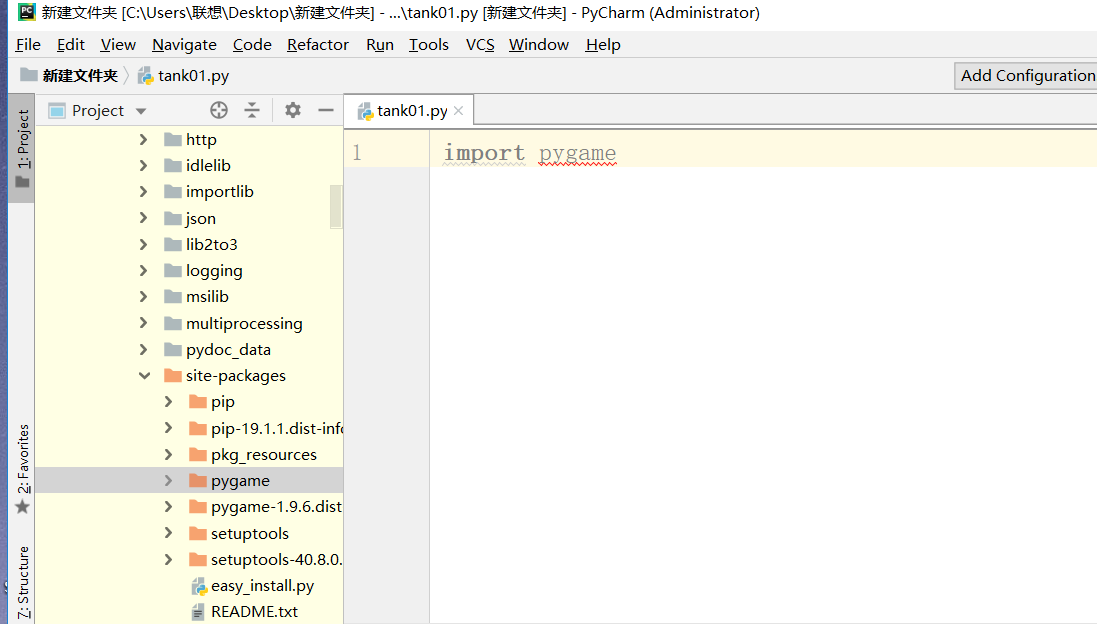Expand the idlelib folder
This screenshot has height=624, width=1097.
143,166
